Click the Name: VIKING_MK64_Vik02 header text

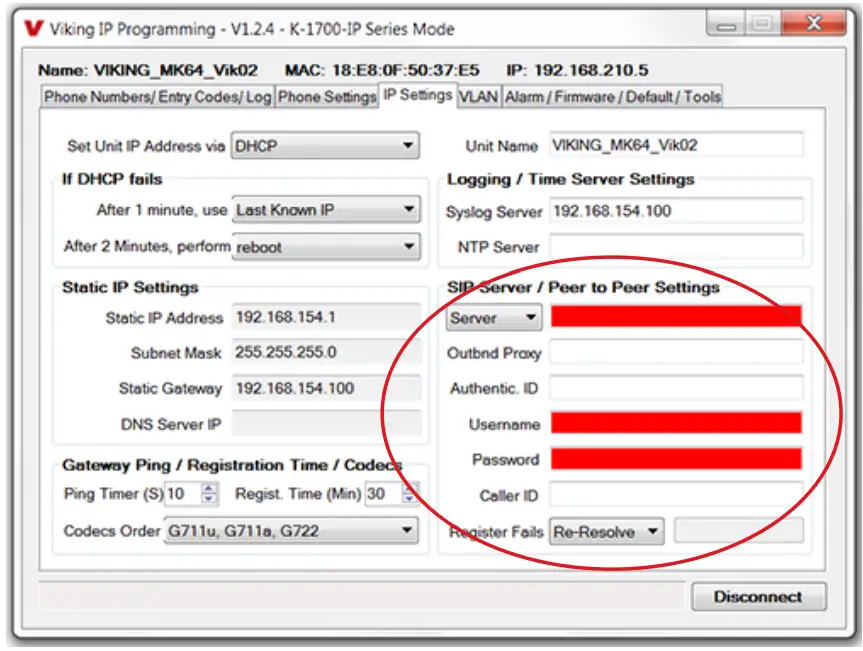148,70
